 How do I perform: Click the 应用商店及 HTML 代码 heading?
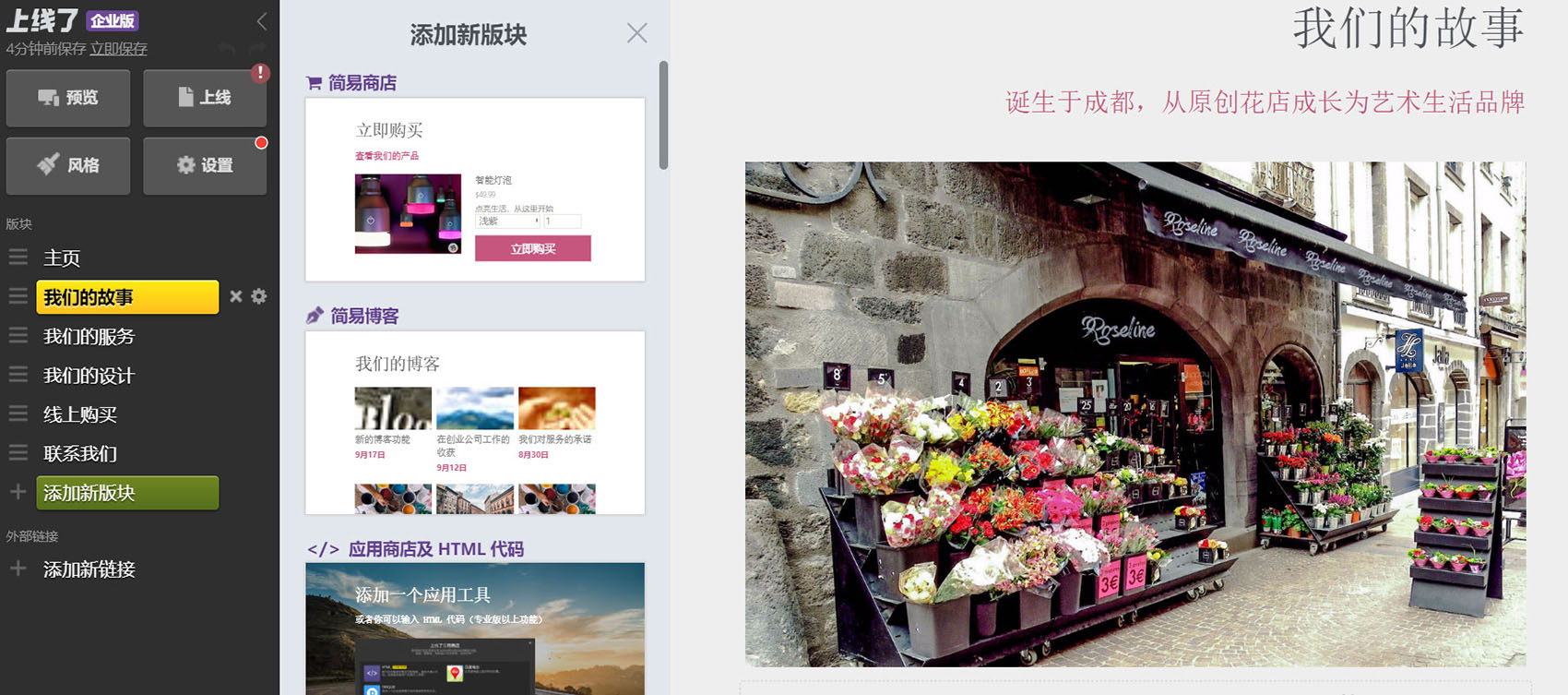pos(436,549)
